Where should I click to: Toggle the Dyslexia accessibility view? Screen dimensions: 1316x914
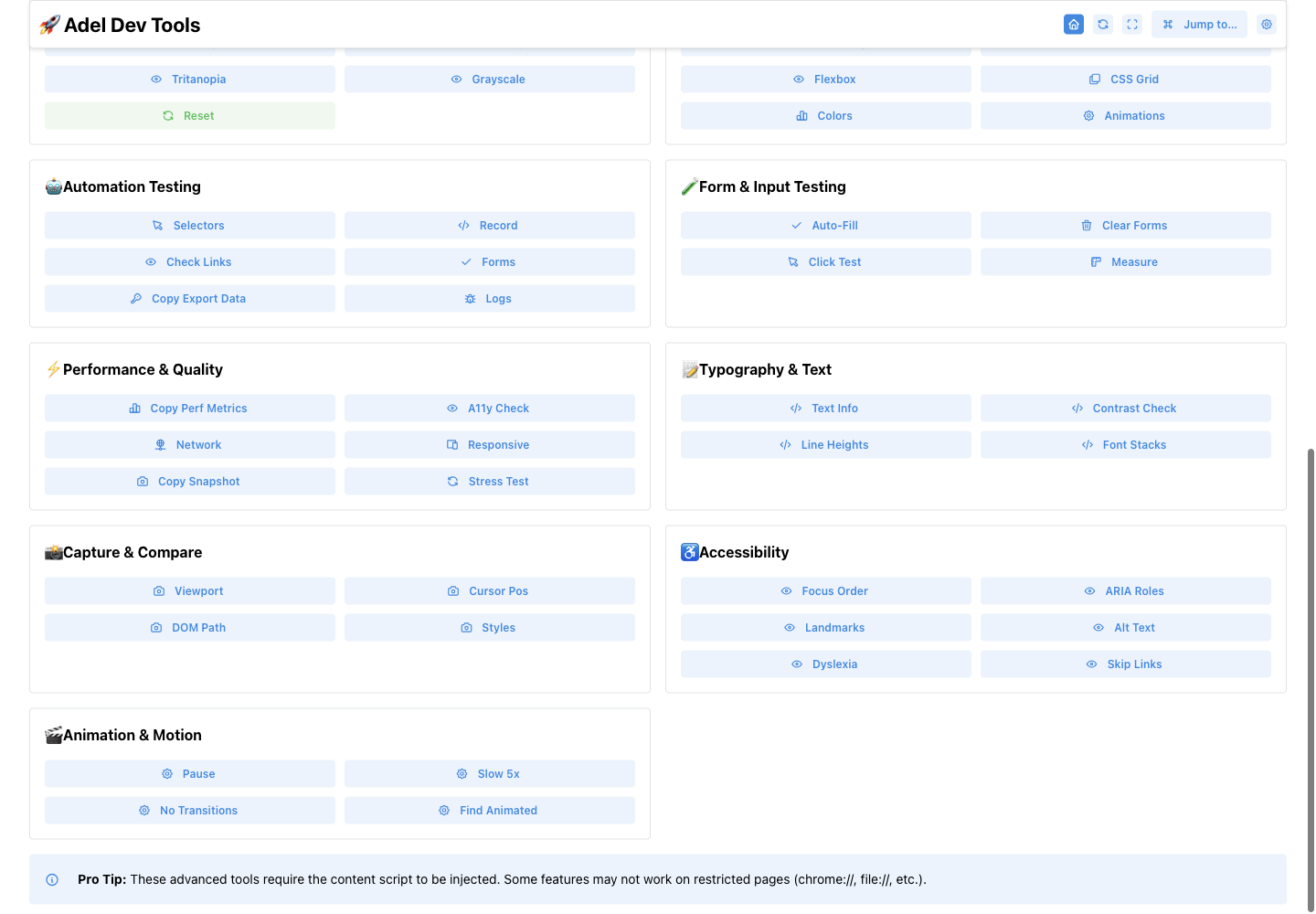[x=826, y=664]
